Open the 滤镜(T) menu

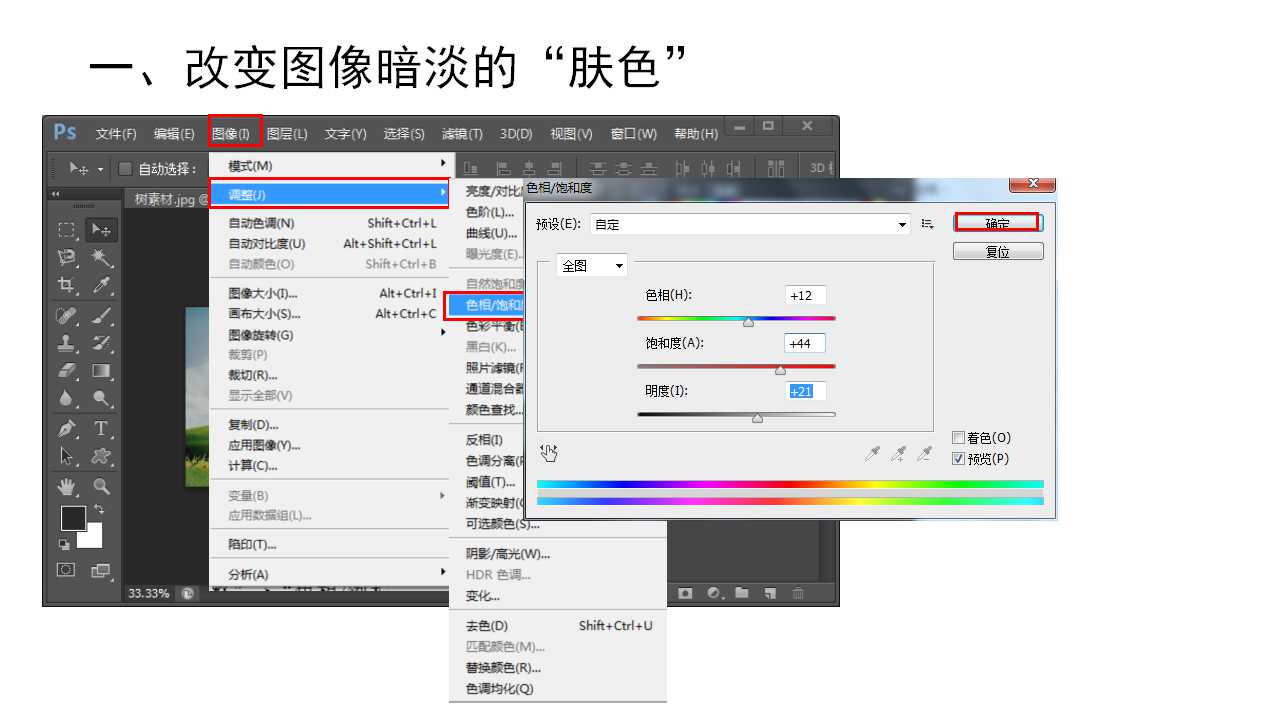coord(462,133)
